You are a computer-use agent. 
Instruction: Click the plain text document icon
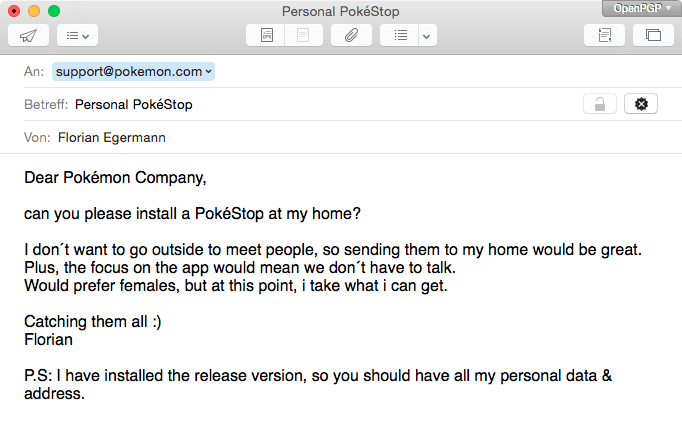tap(304, 35)
